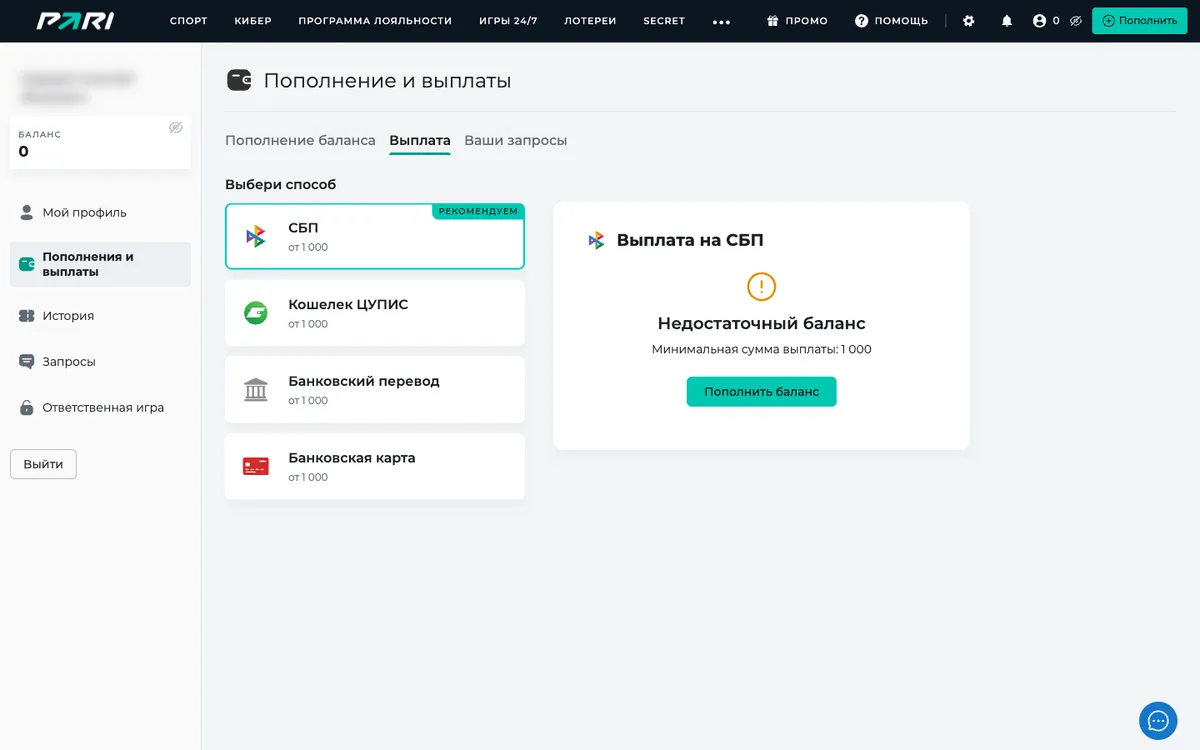This screenshot has height=750, width=1200.
Task: Click Ответственная игра lock icon
Action: point(27,408)
